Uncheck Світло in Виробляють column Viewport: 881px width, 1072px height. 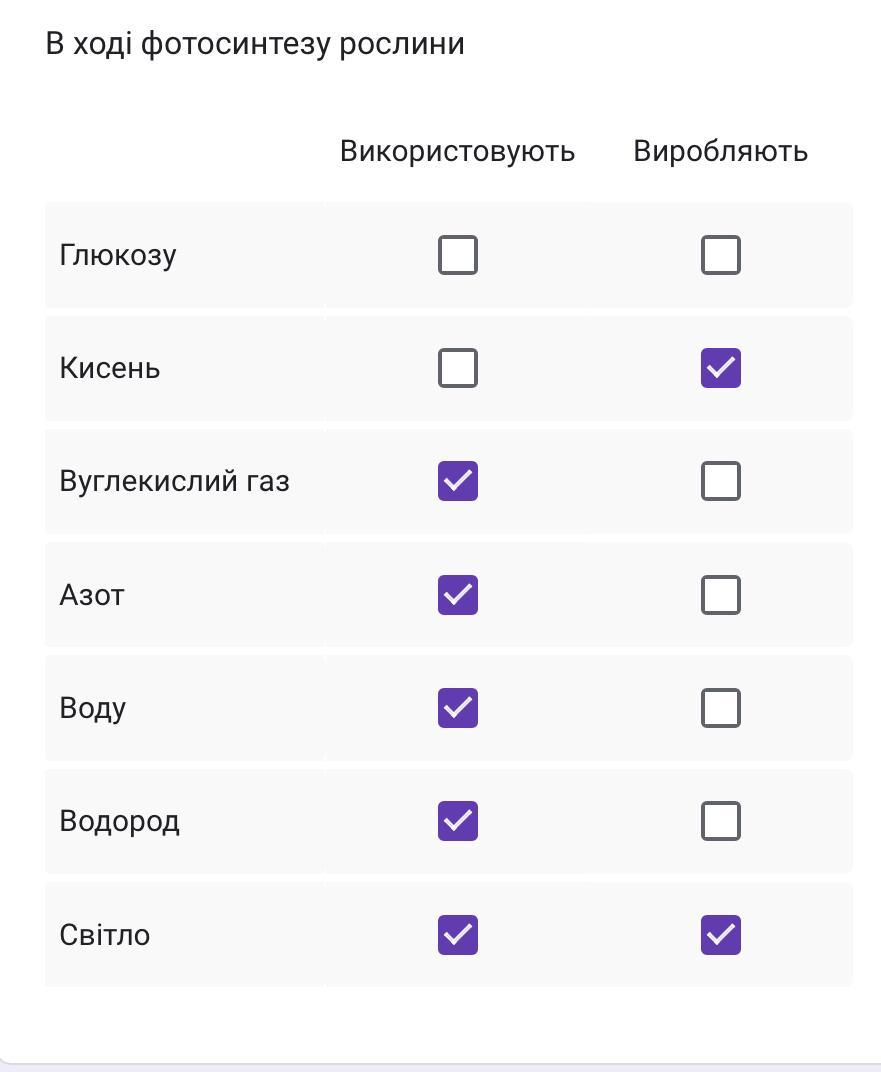point(720,935)
